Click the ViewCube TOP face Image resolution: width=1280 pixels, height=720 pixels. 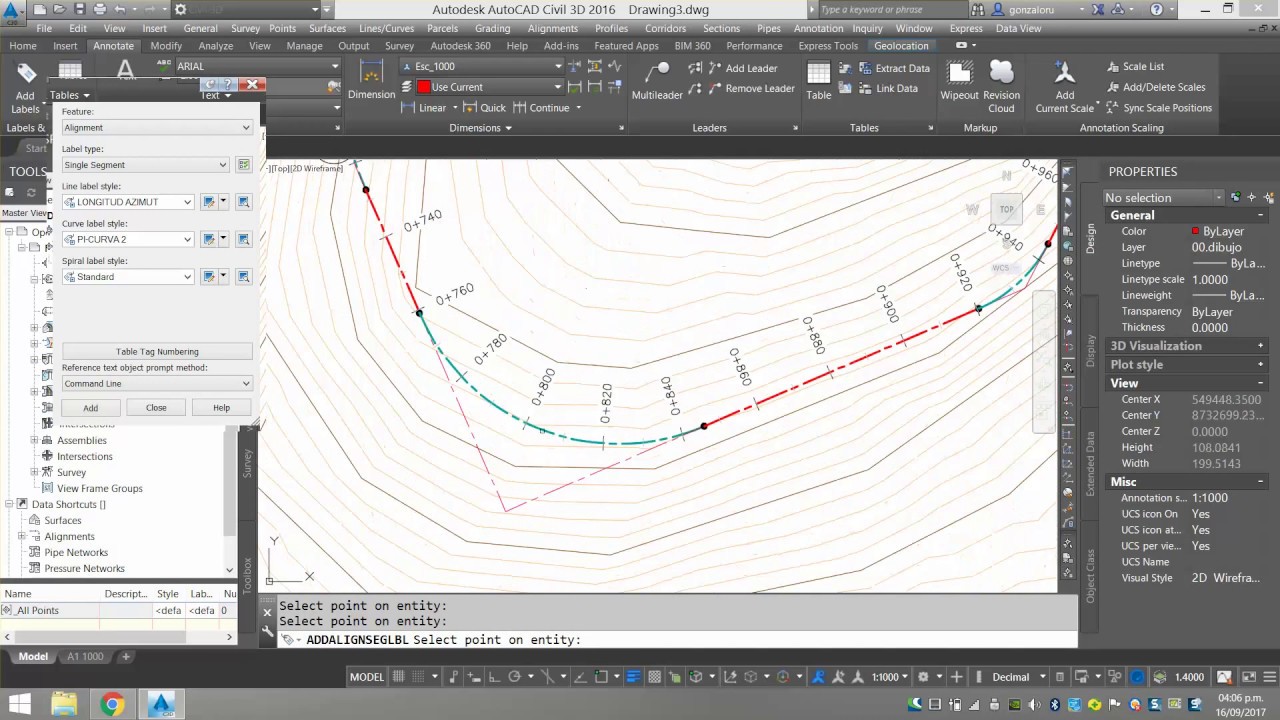point(1007,209)
